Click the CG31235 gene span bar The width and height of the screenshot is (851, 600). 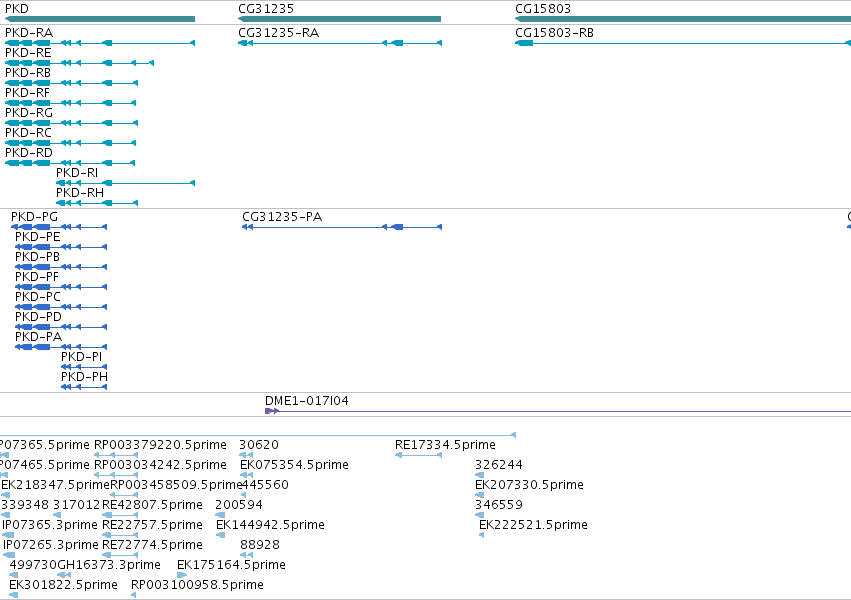coord(339,19)
